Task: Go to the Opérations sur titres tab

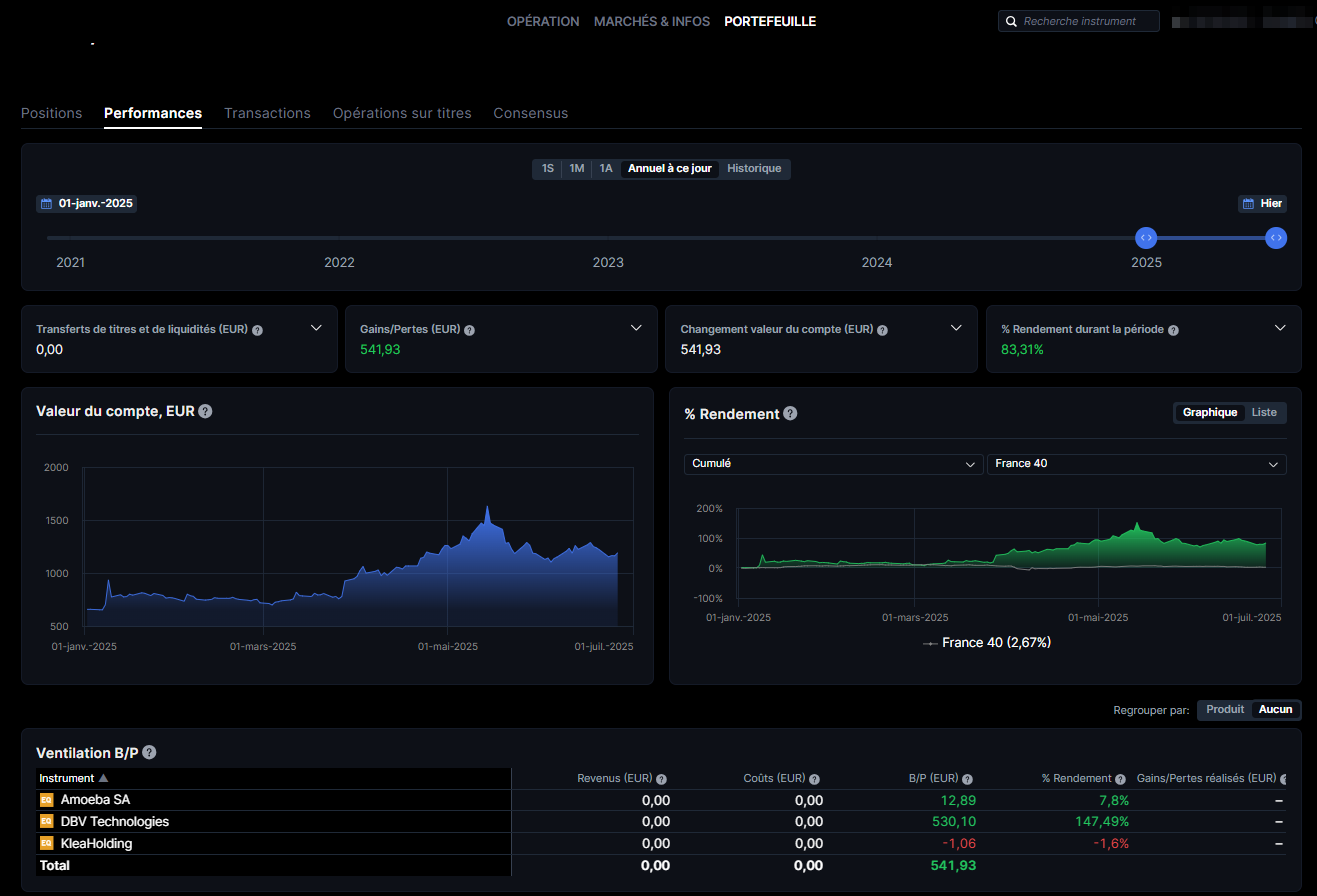Action: coord(402,113)
